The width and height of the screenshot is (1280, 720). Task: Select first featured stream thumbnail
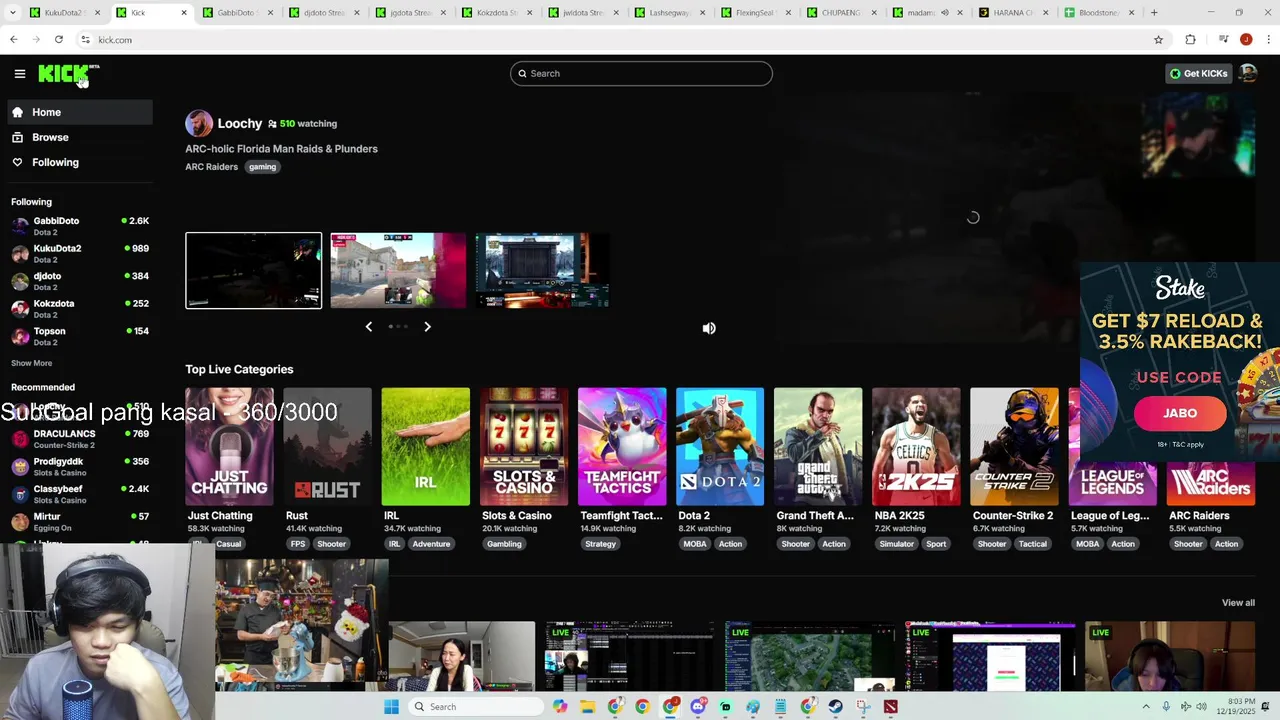pos(254,271)
